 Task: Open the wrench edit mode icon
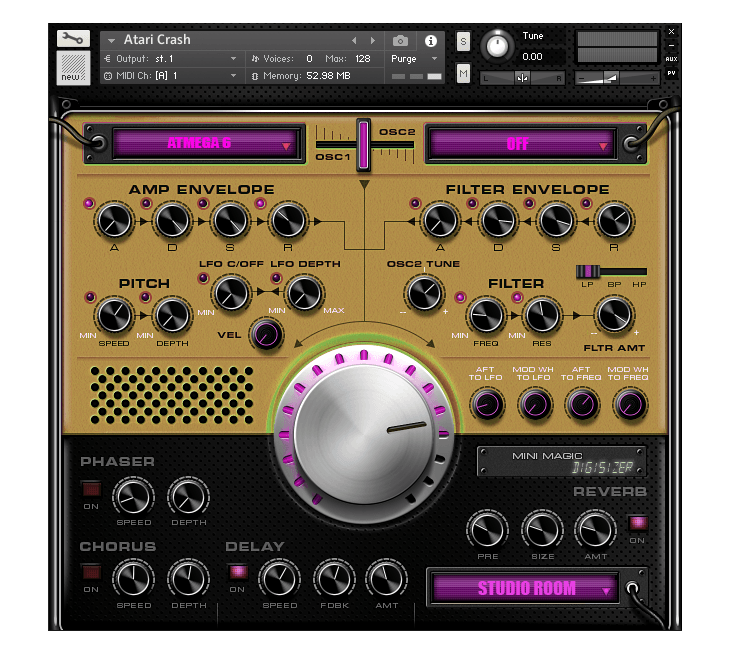click(x=72, y=39)
